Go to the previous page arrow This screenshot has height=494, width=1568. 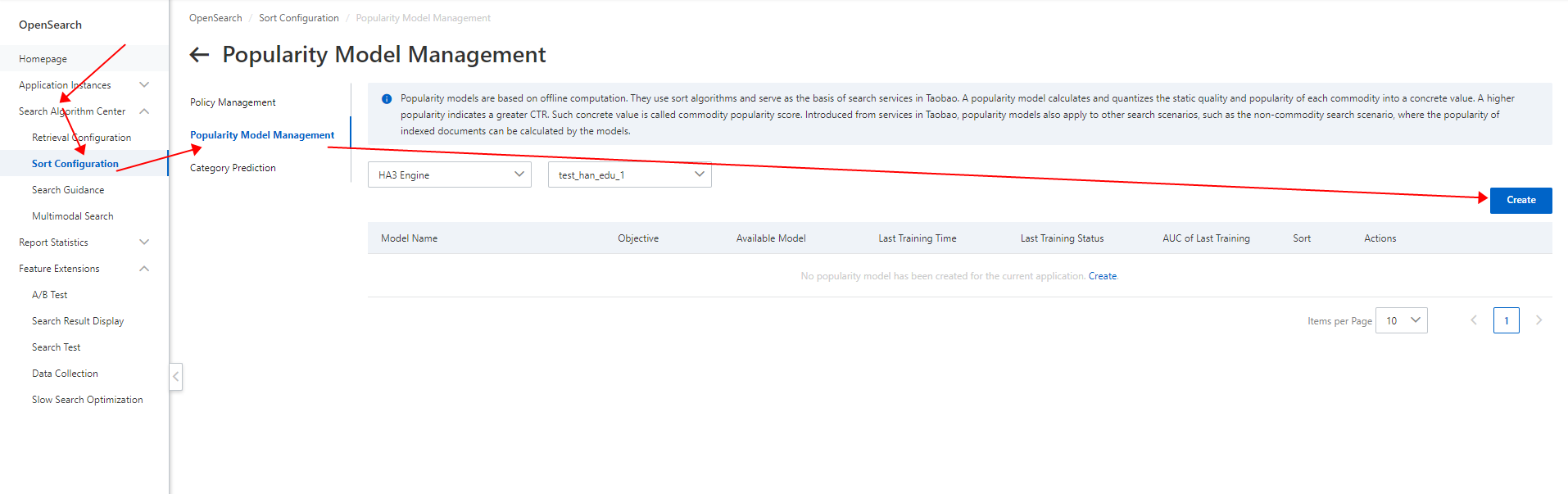click(1474, 320)
